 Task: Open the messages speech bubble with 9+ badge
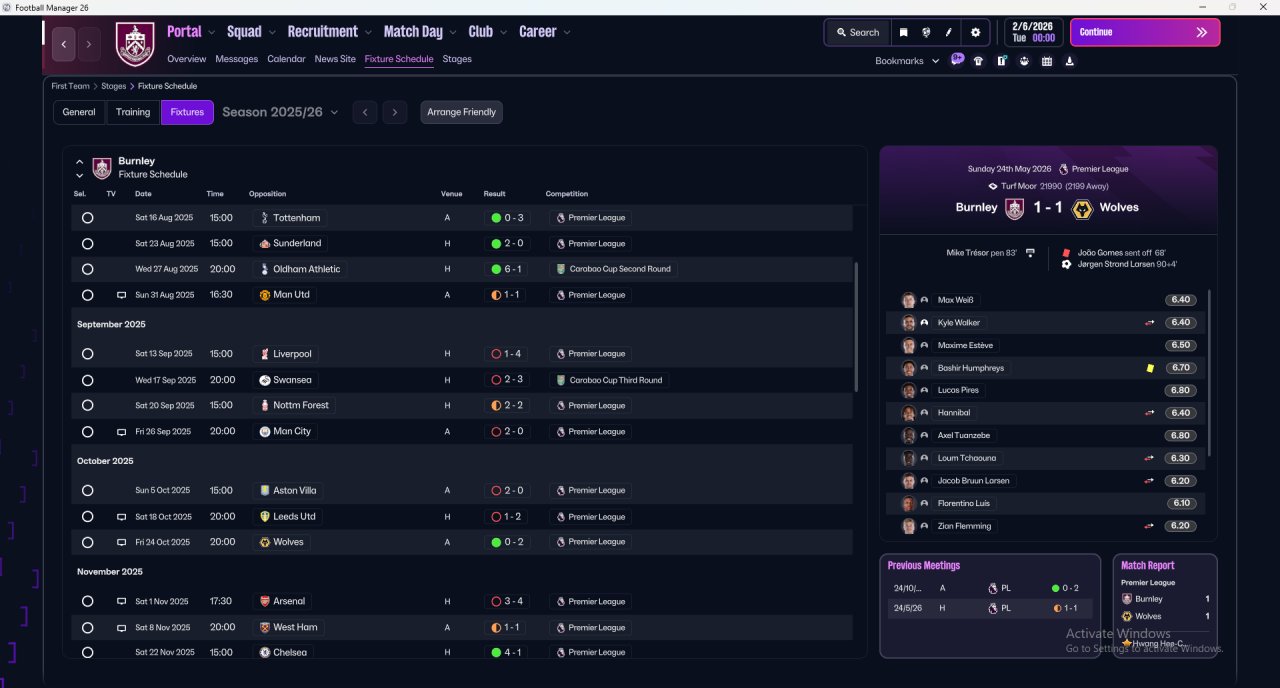tap(957, 60)
